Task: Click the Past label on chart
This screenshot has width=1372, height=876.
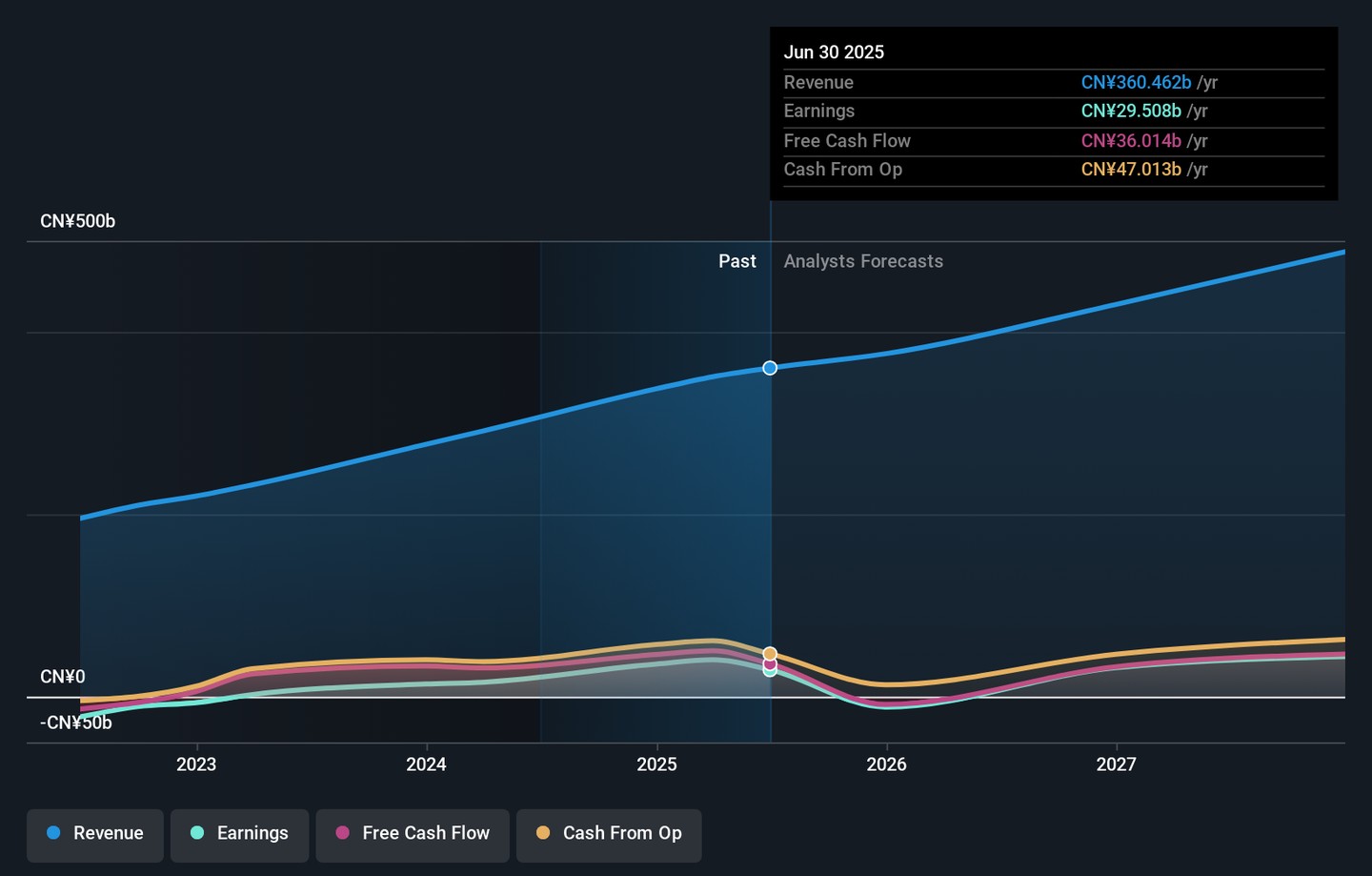Action: 737,261
